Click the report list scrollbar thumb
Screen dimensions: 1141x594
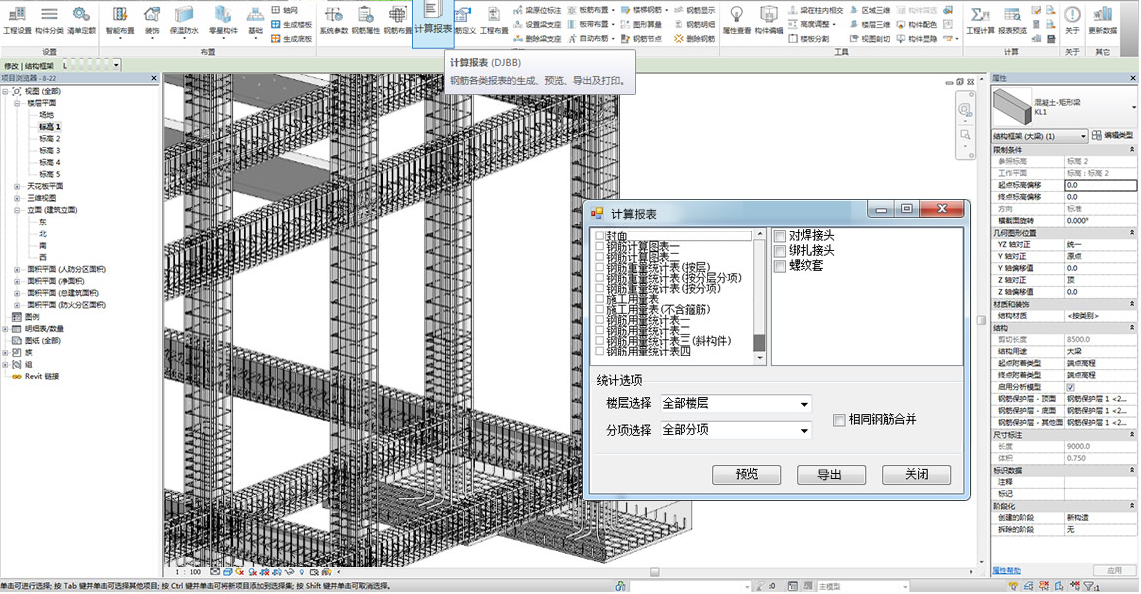(759, 343)
